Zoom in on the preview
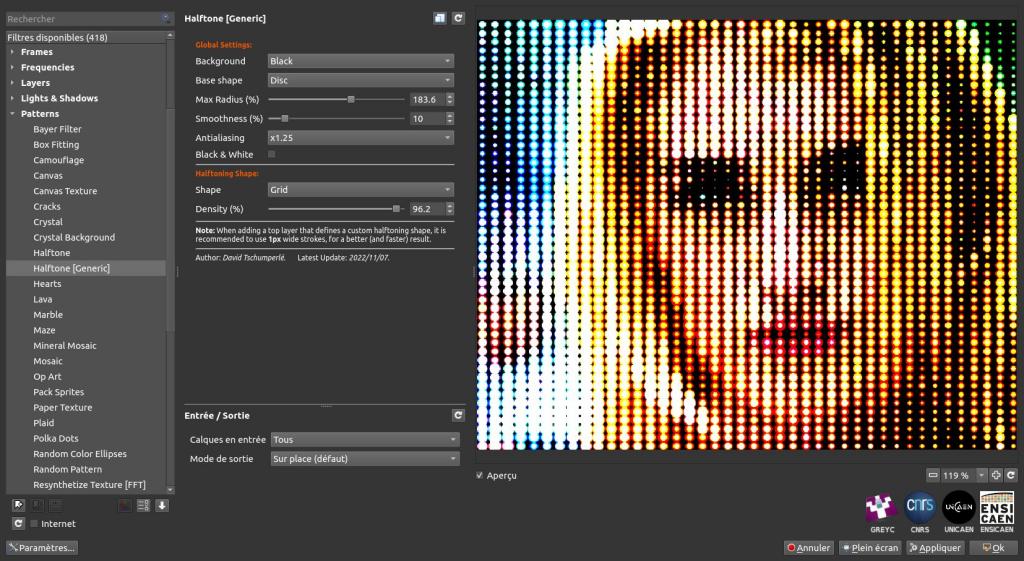 coord(996,475)
